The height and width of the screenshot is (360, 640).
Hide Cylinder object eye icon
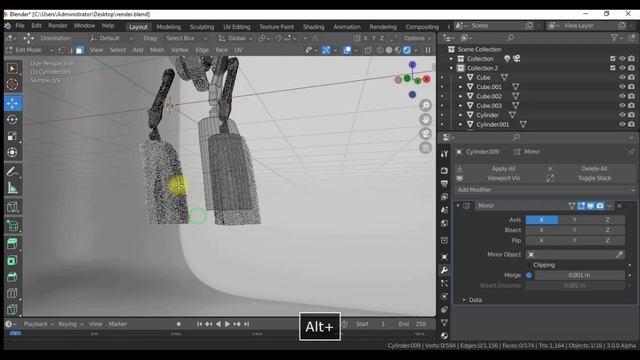click(622, 115)
